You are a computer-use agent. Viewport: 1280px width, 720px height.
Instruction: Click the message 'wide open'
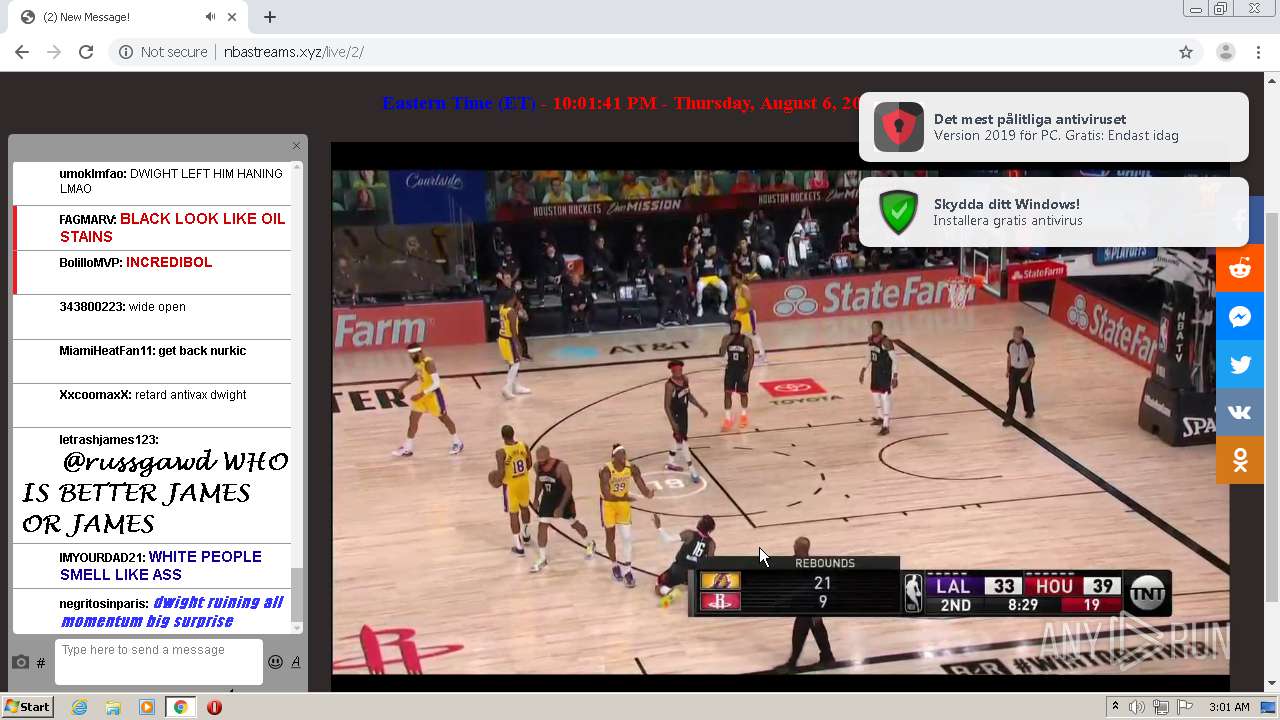(157, 307)
